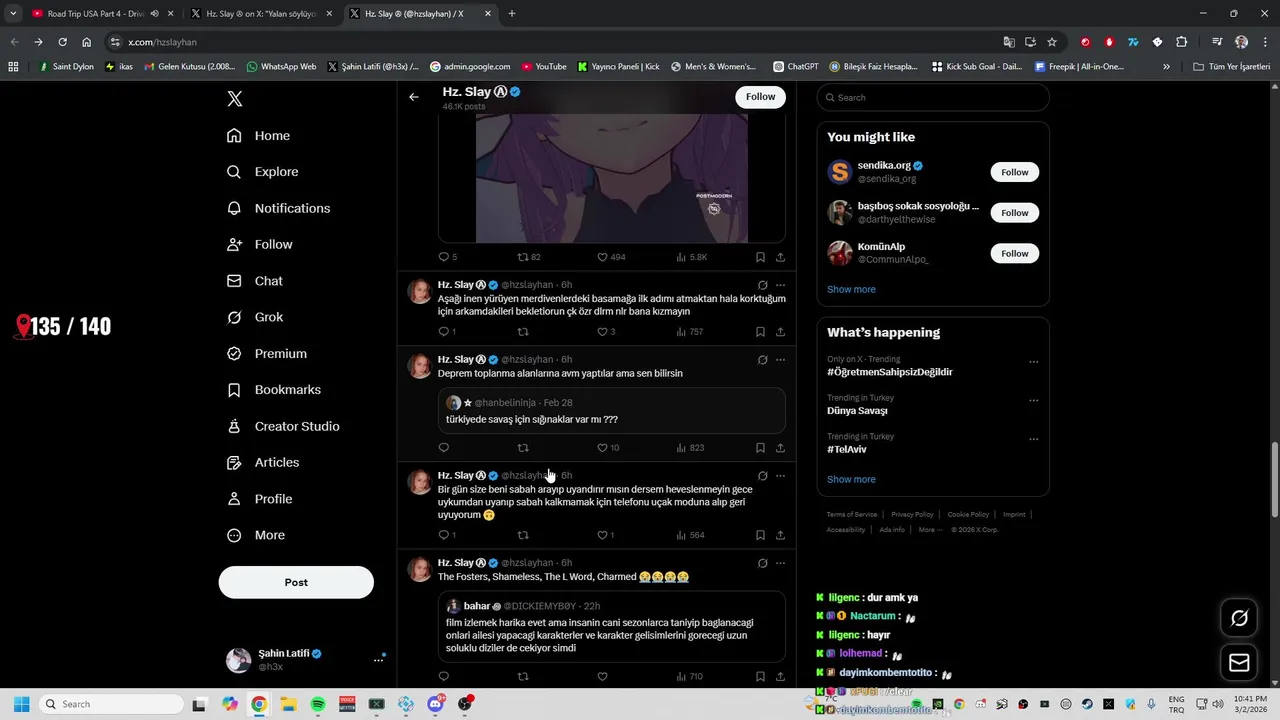
Task: Click the X logo in sidebar
Action: 234,98
